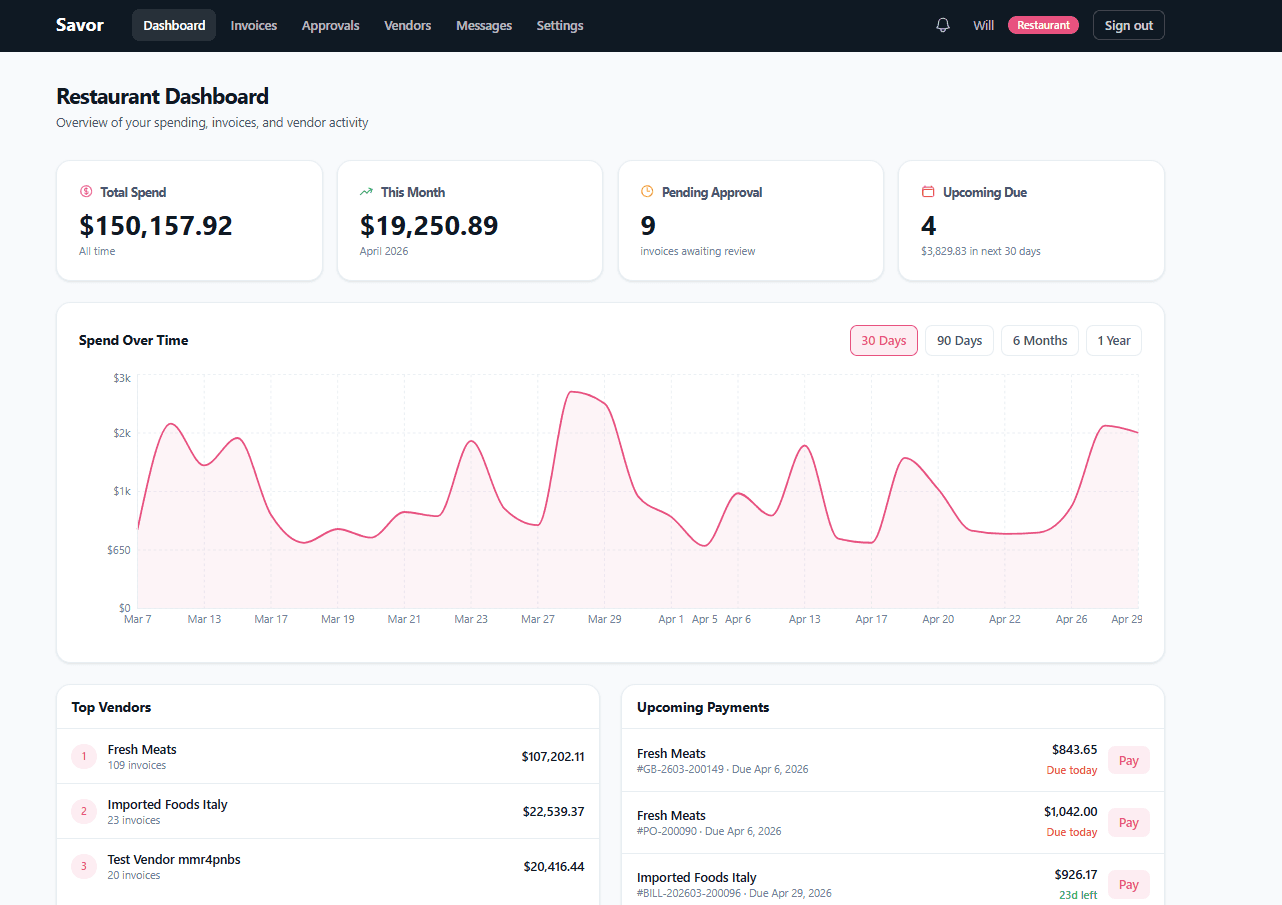Viewport: 1282px width, 905px height.
Task: Click the Sign out button
Action: (1128, 24)
